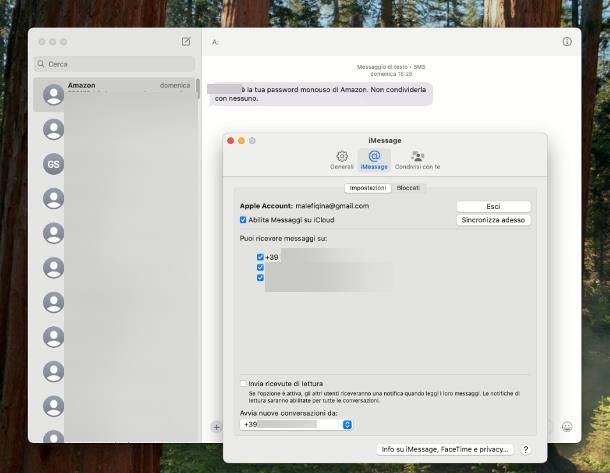The image size is (610, 473).
Task: Click the plus apps button in Messages
Action: 216,427
